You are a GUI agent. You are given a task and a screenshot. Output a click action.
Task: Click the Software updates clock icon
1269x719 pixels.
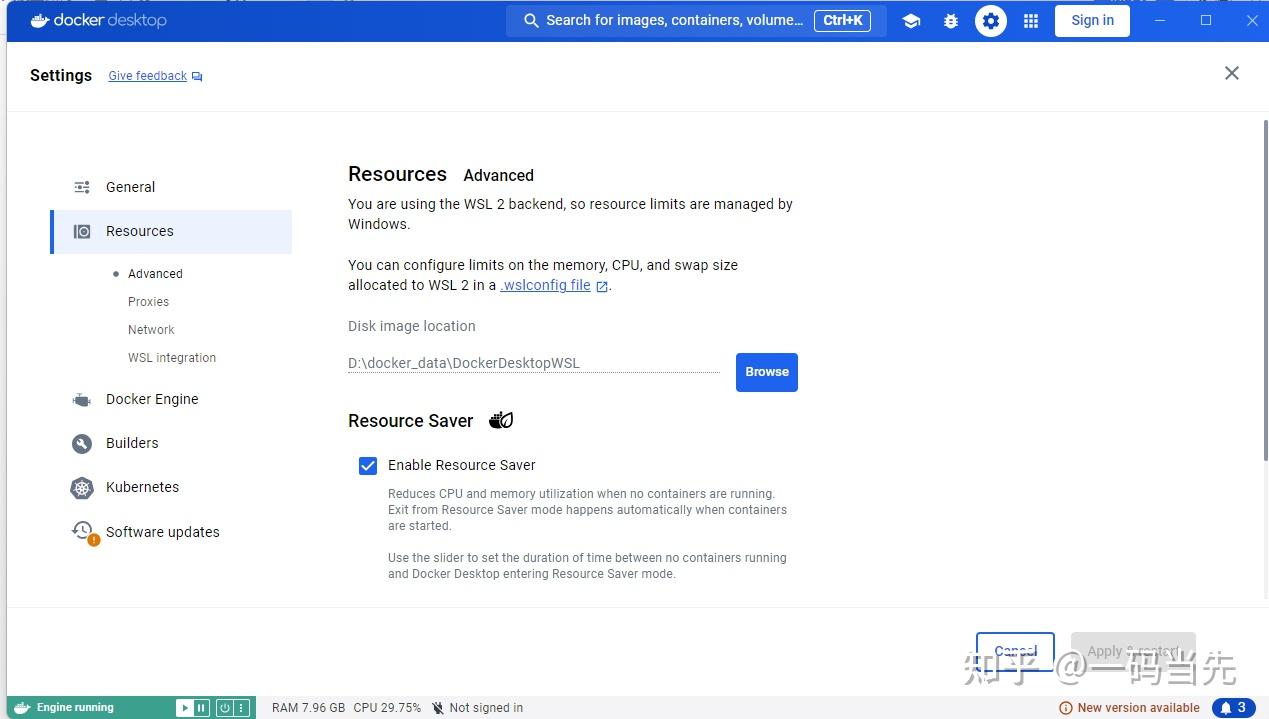[84, 532]
